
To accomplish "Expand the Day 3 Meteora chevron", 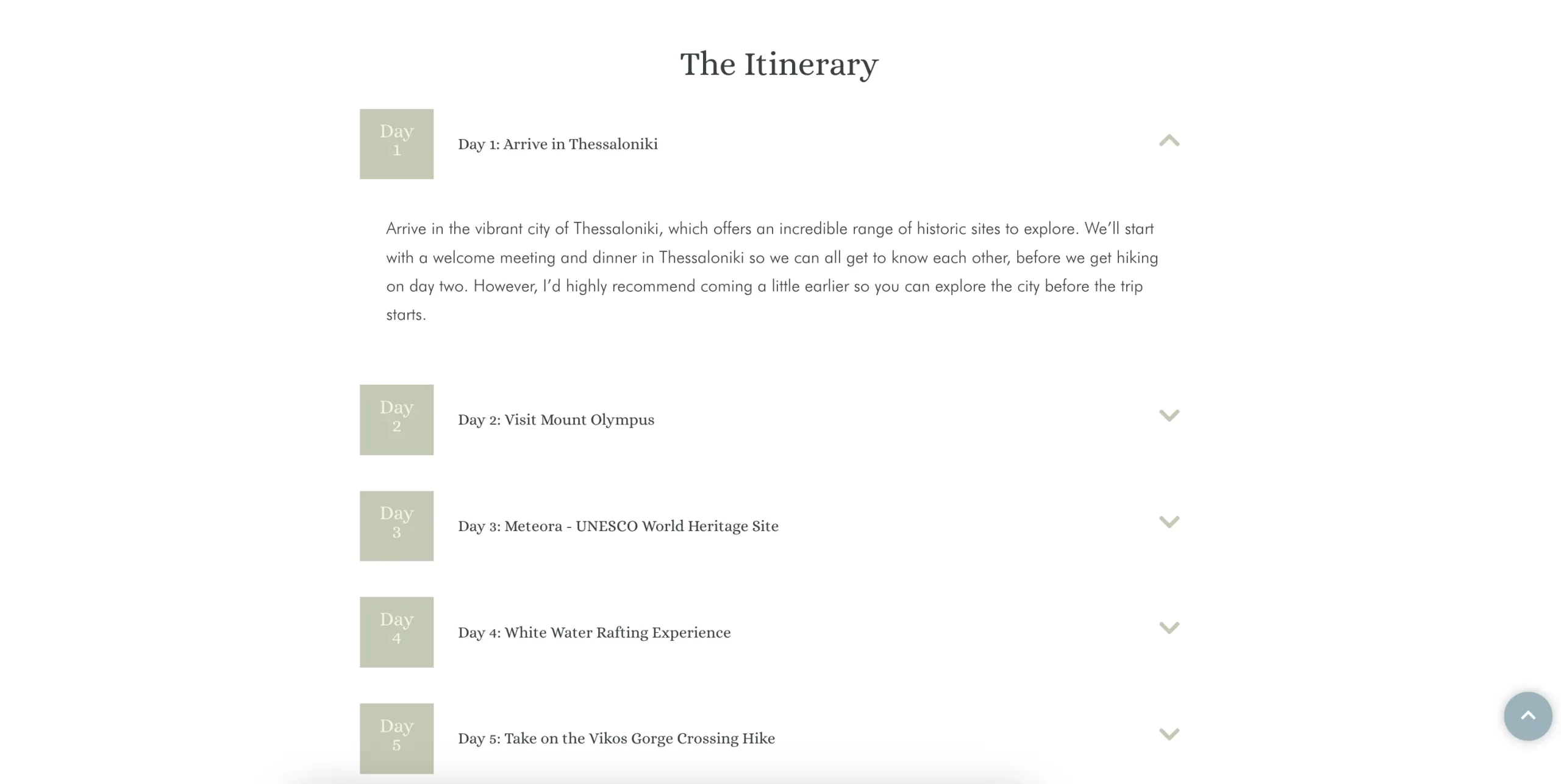I will tap(1169, 522).
